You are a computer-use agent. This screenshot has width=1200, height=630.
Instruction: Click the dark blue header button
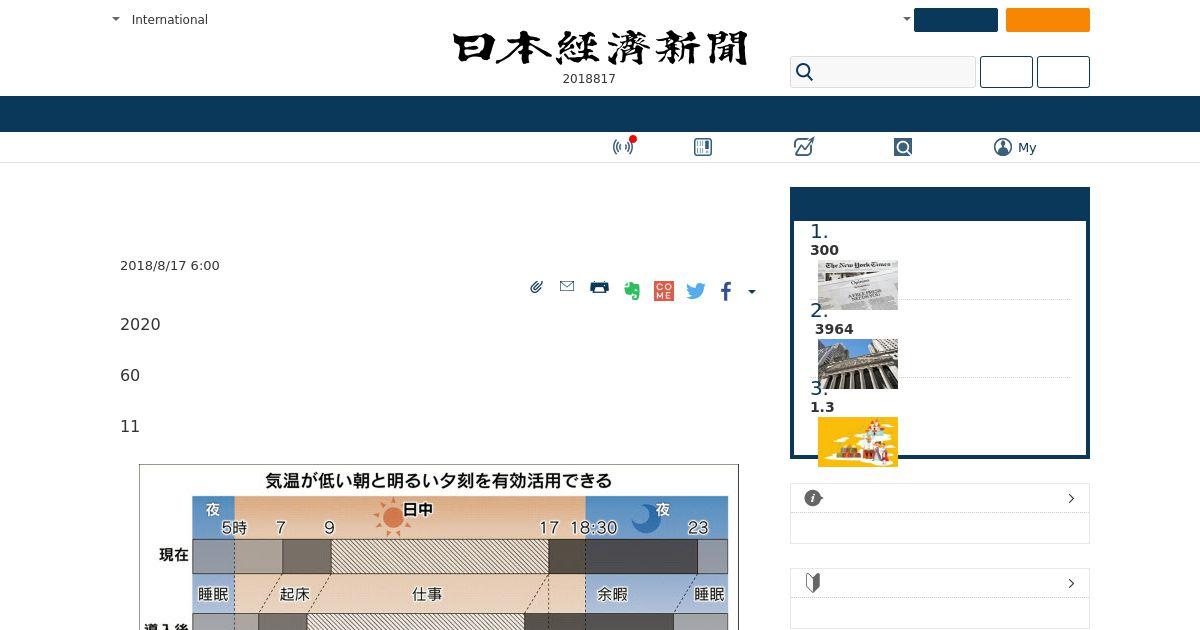tap(956, 20)
